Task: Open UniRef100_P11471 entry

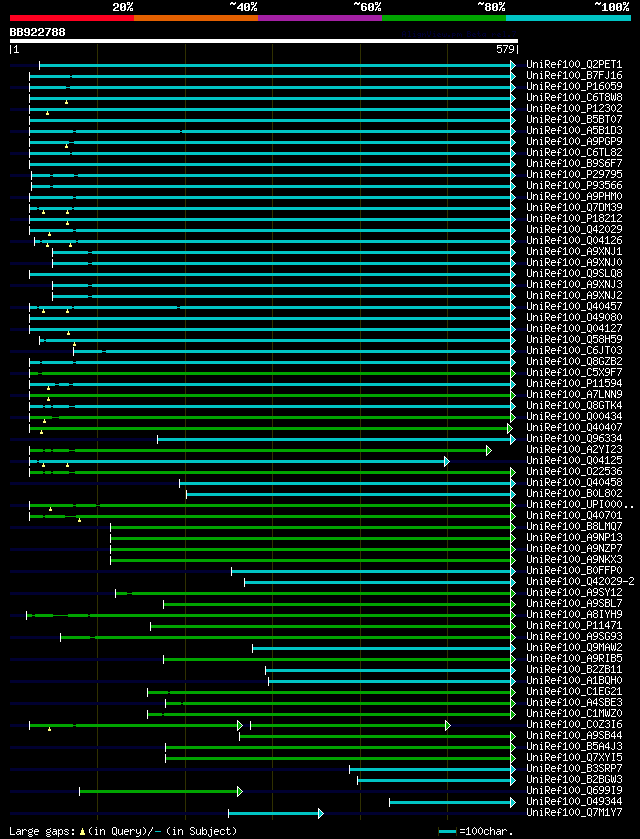Action: [574, 624]
